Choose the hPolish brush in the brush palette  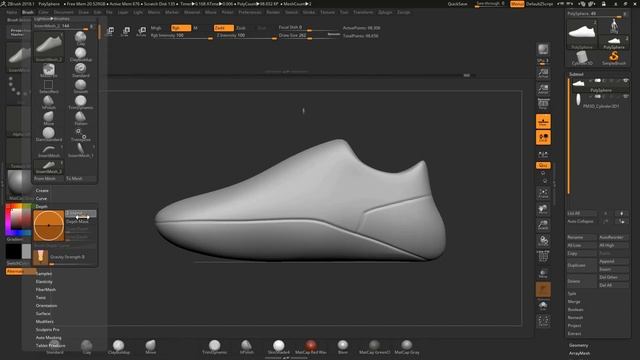[49, 102]
